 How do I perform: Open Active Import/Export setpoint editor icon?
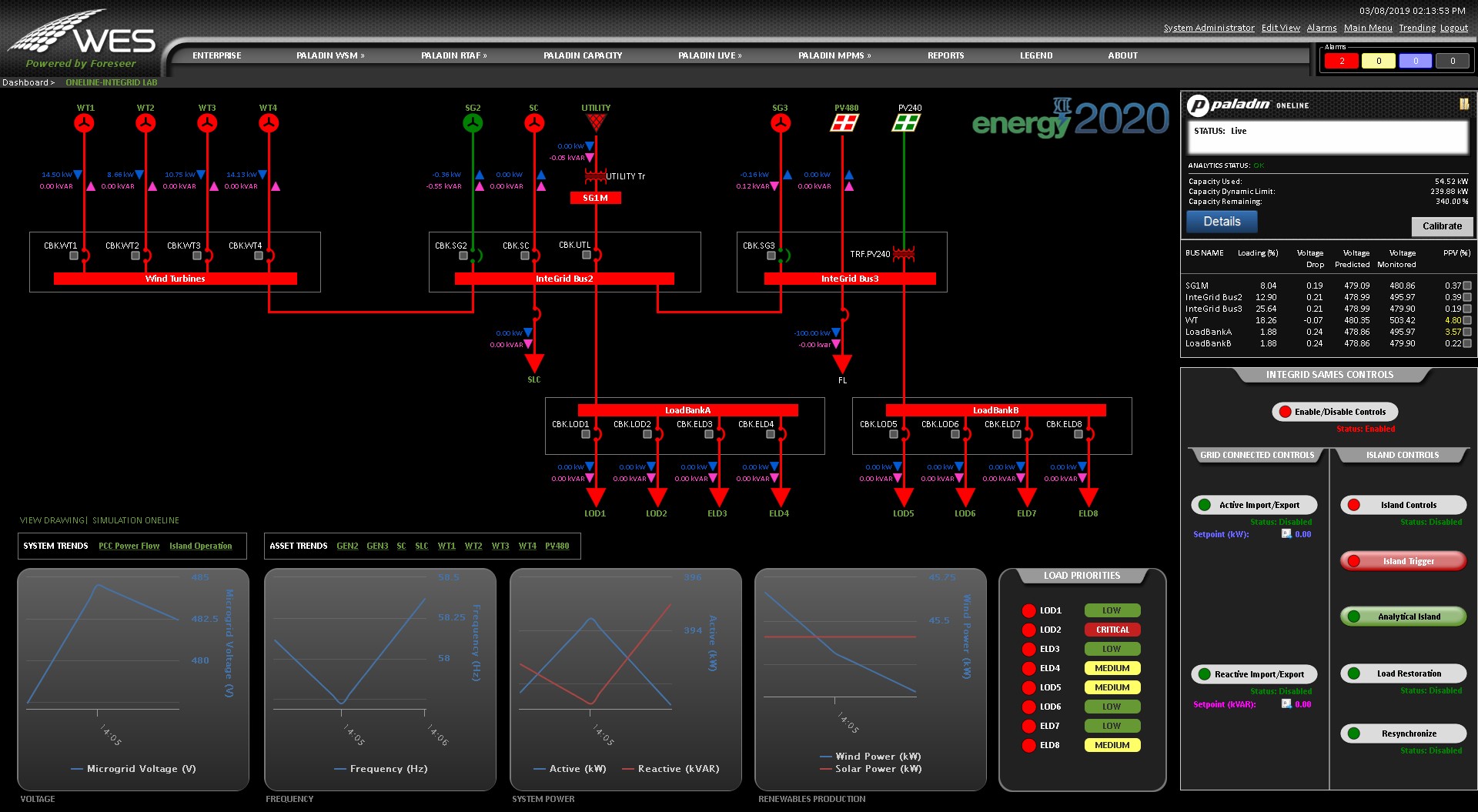tap(1286, 533)
